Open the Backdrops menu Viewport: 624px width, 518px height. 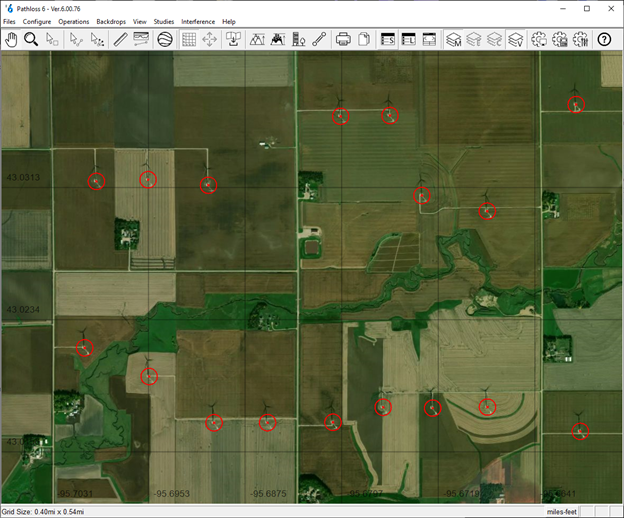click(x=111, y=21)
